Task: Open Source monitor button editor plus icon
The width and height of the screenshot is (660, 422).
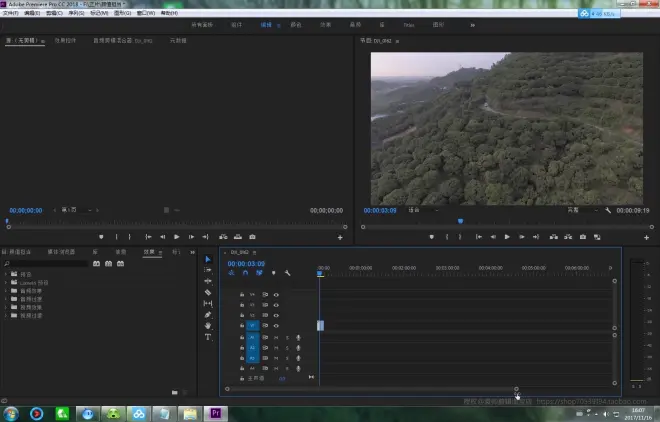Action: [340, 238]
